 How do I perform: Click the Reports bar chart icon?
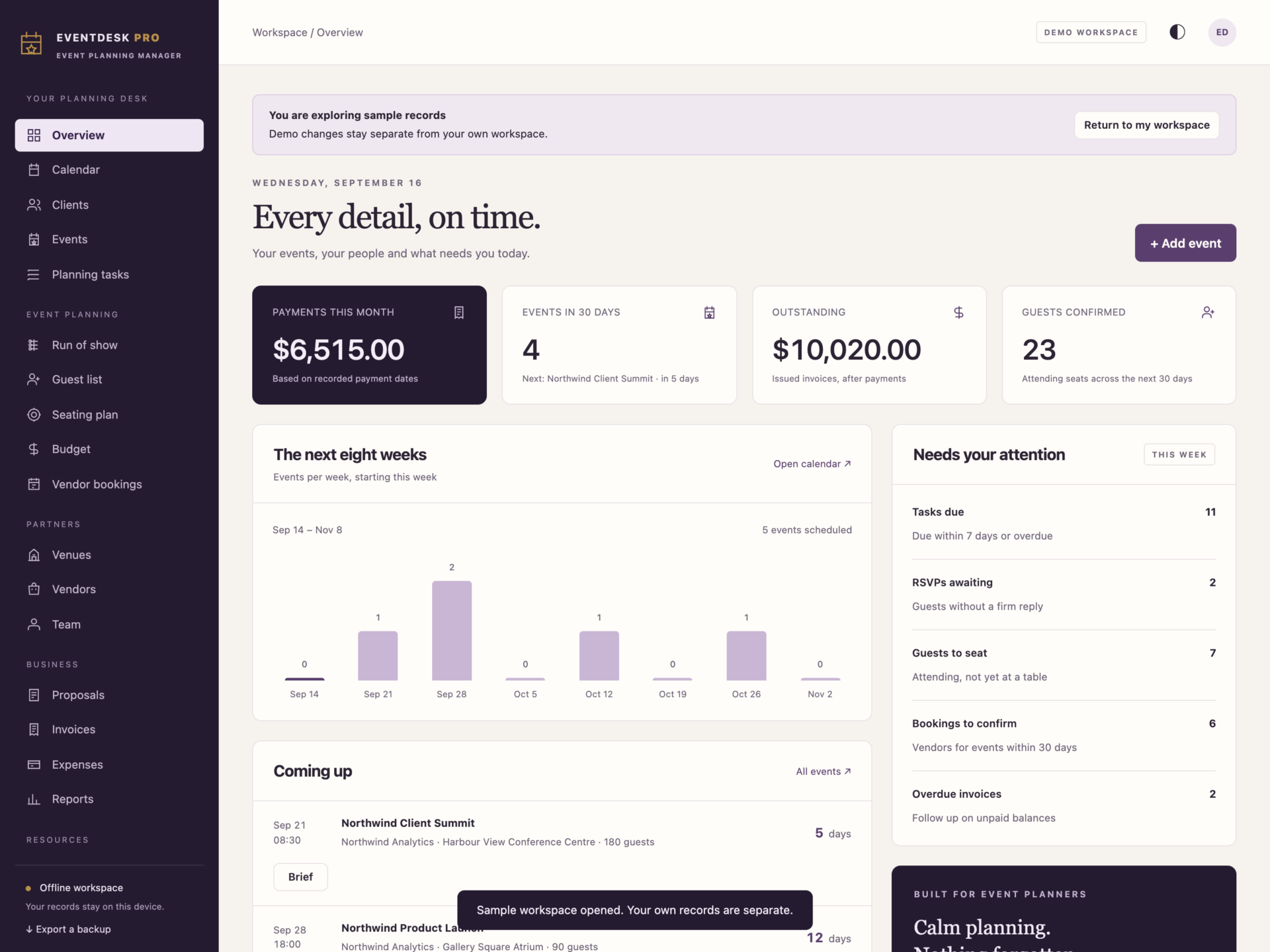[34, 799]
